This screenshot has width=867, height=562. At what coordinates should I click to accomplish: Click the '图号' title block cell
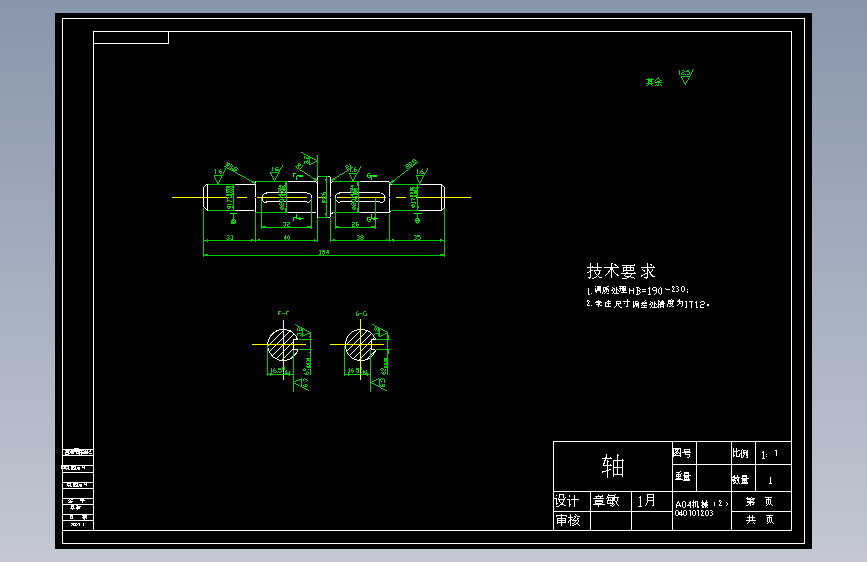pyautogui.click(x=685, y=453)
